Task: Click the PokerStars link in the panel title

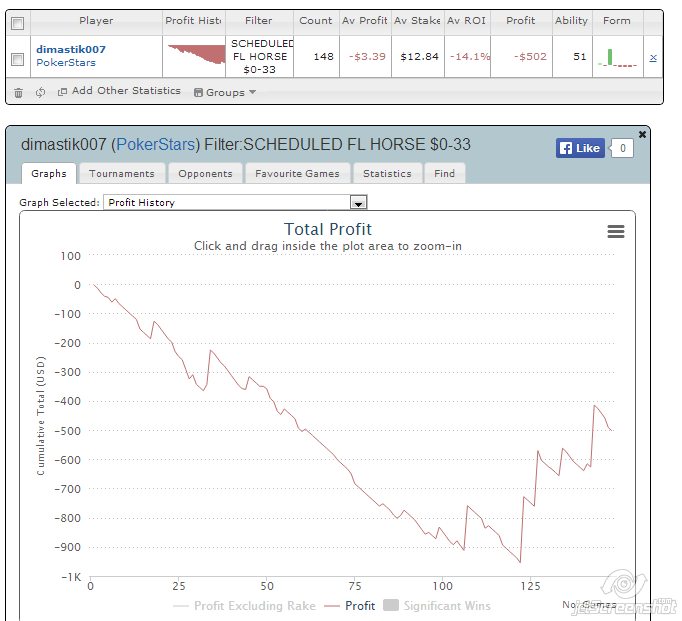Action: point(155,144)
